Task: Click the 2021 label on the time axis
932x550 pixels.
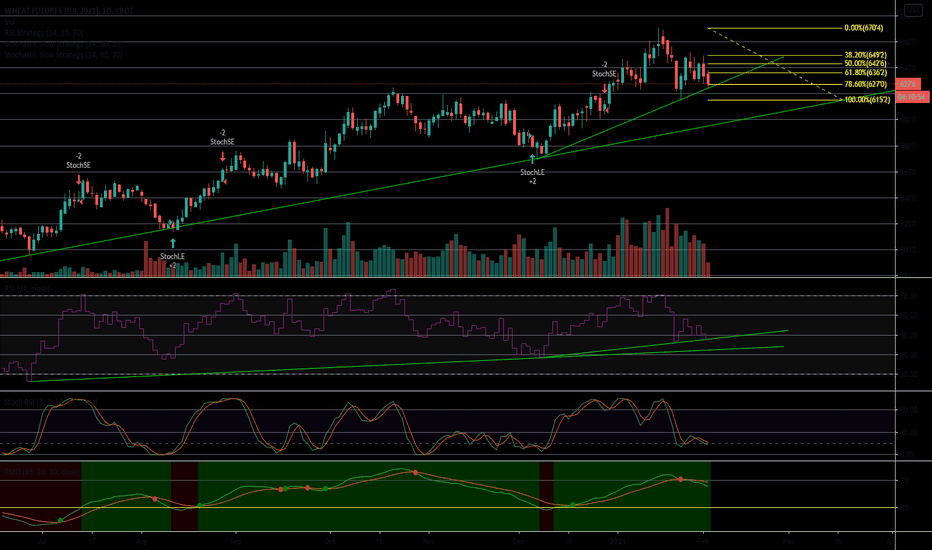Action: point(618,542)
